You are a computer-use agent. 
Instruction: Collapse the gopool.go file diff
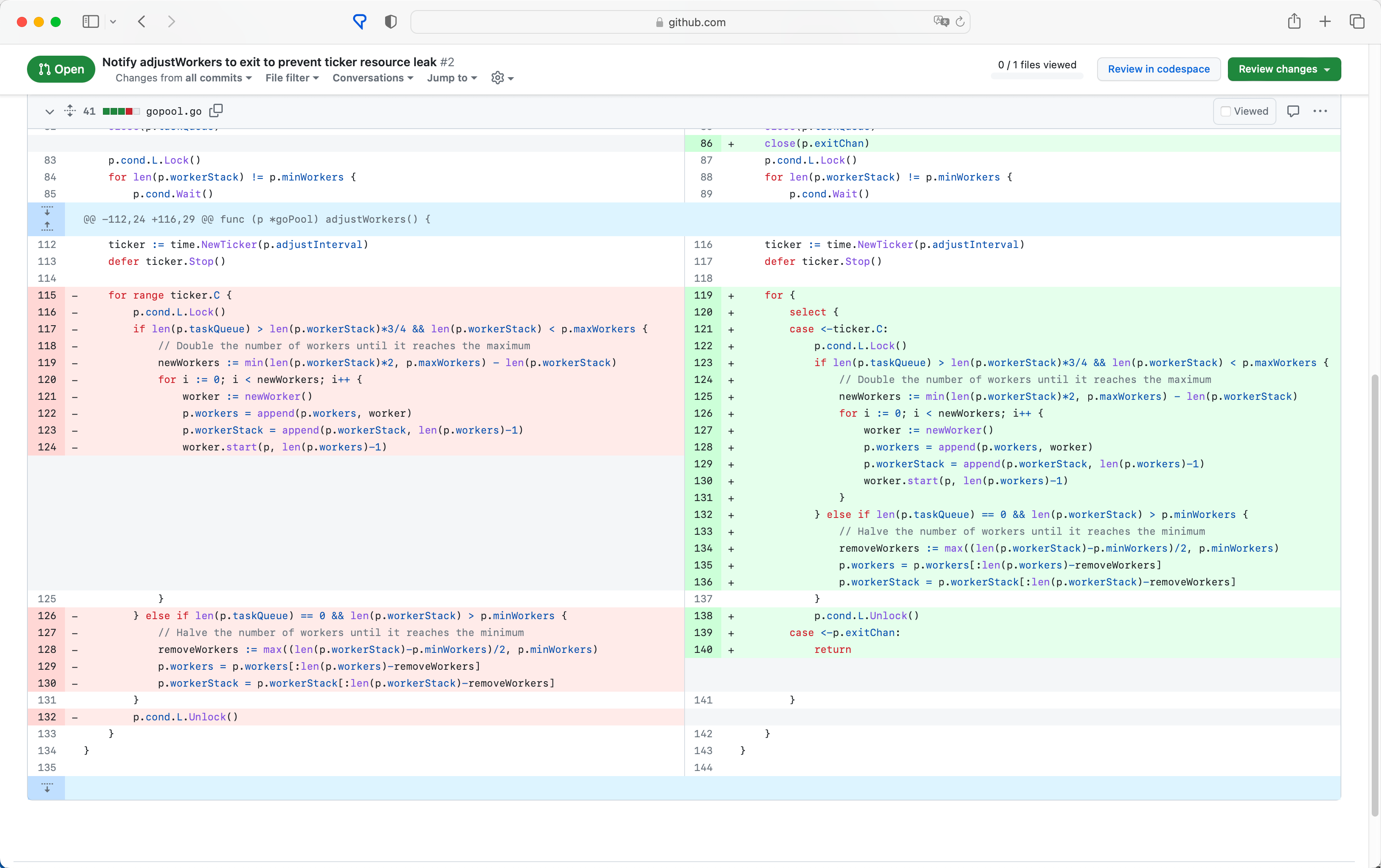50,111
